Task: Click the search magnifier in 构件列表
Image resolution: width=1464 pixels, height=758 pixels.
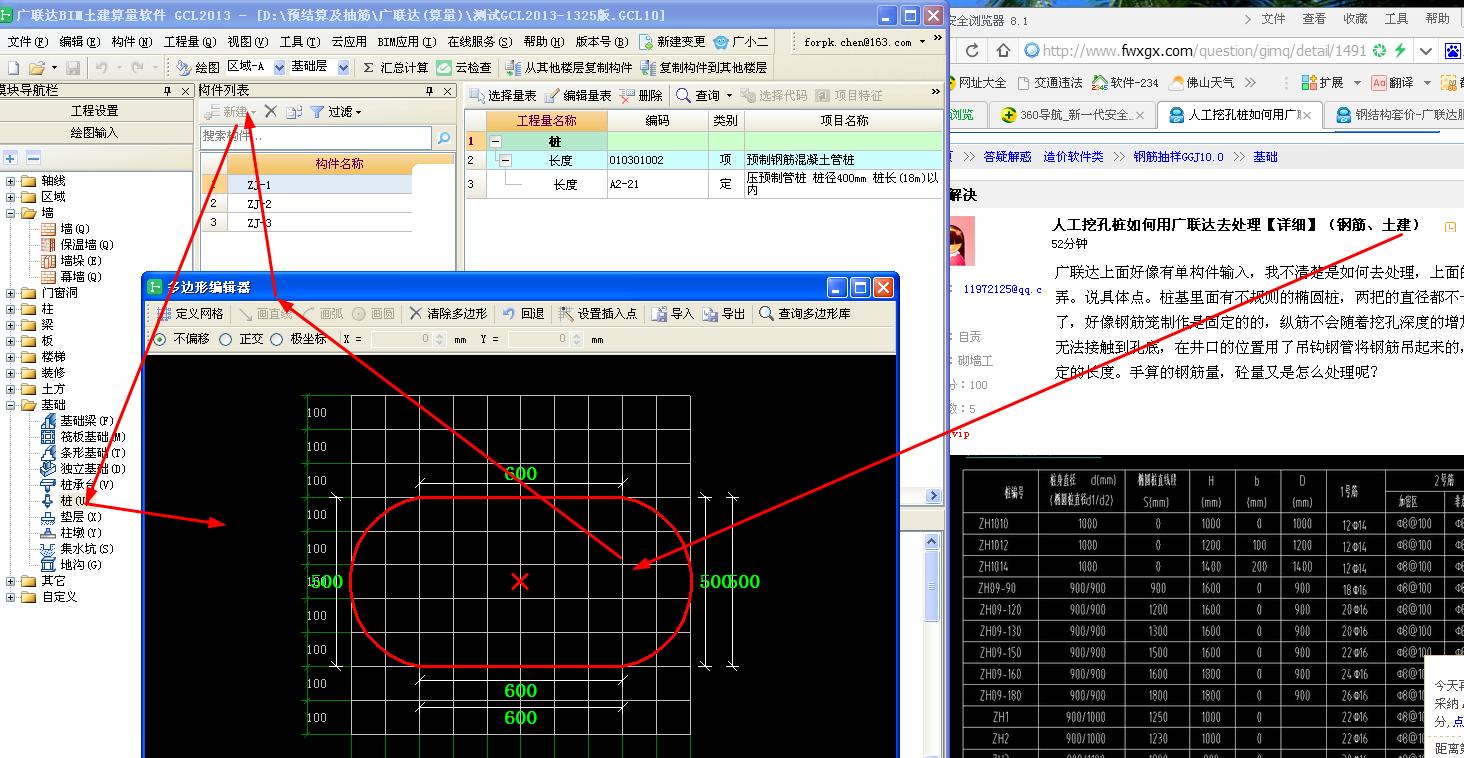Action: tap(444, 138)
